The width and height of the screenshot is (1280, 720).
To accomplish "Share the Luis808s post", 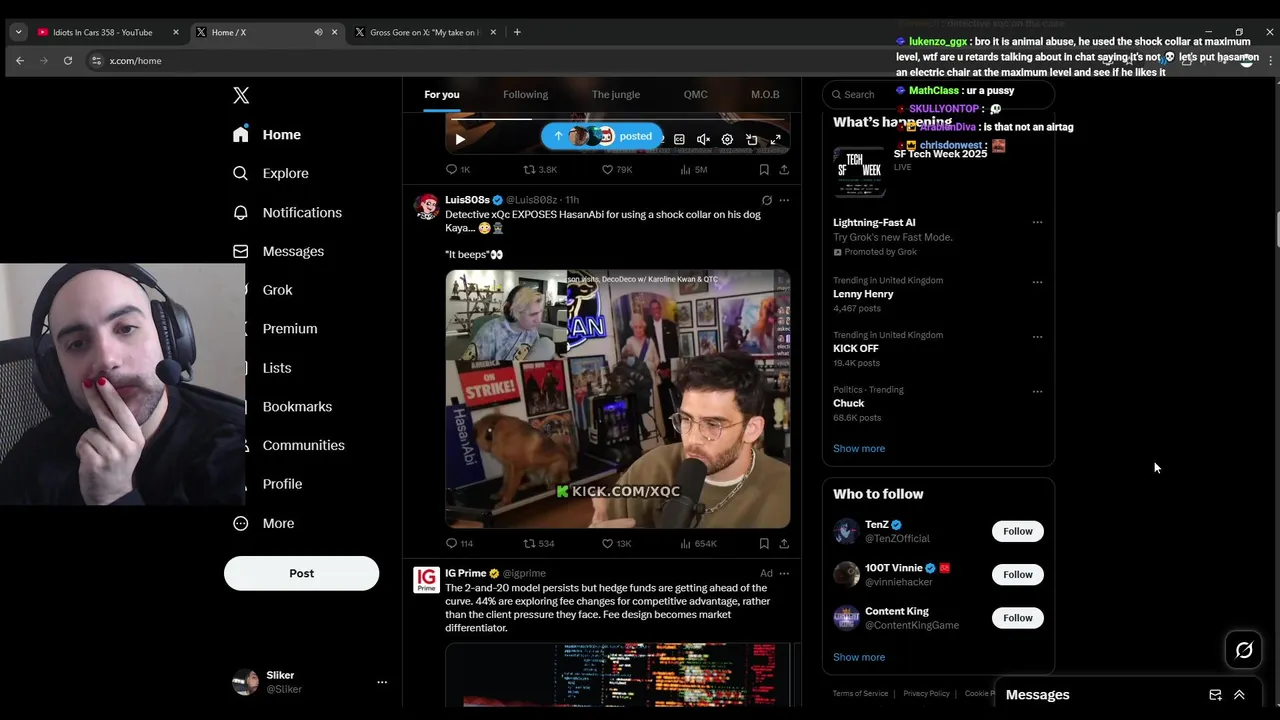I will [x=784, y=544].
